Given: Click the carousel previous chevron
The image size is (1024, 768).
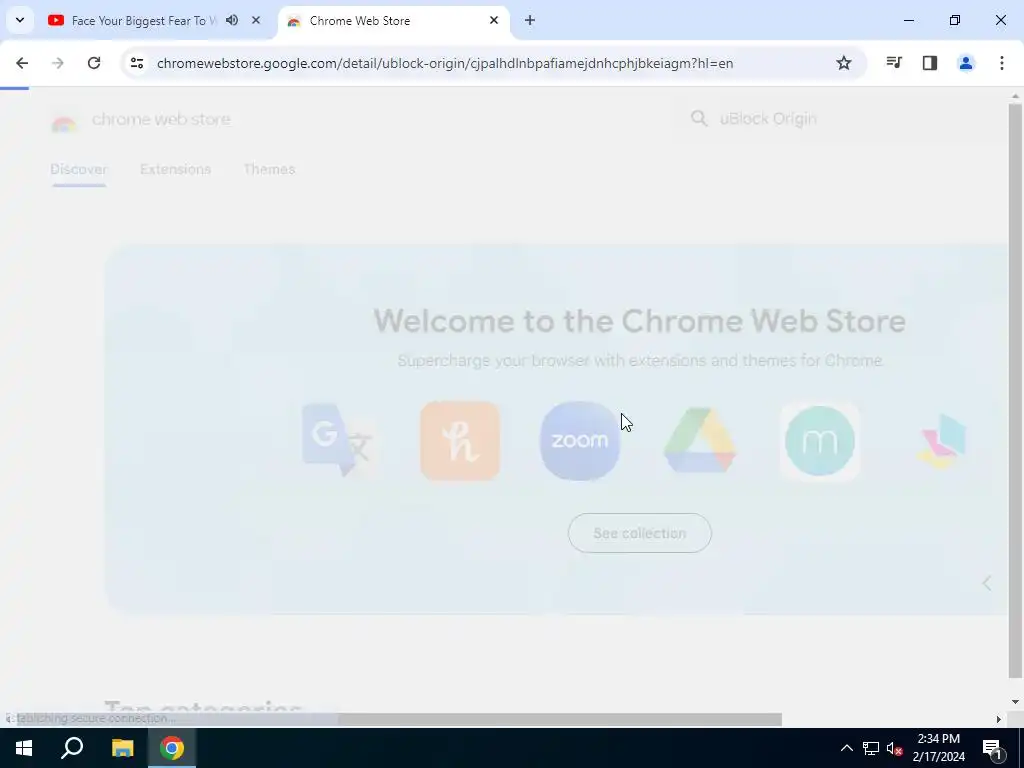Looking at the screenshot, I should pos(987,583).
